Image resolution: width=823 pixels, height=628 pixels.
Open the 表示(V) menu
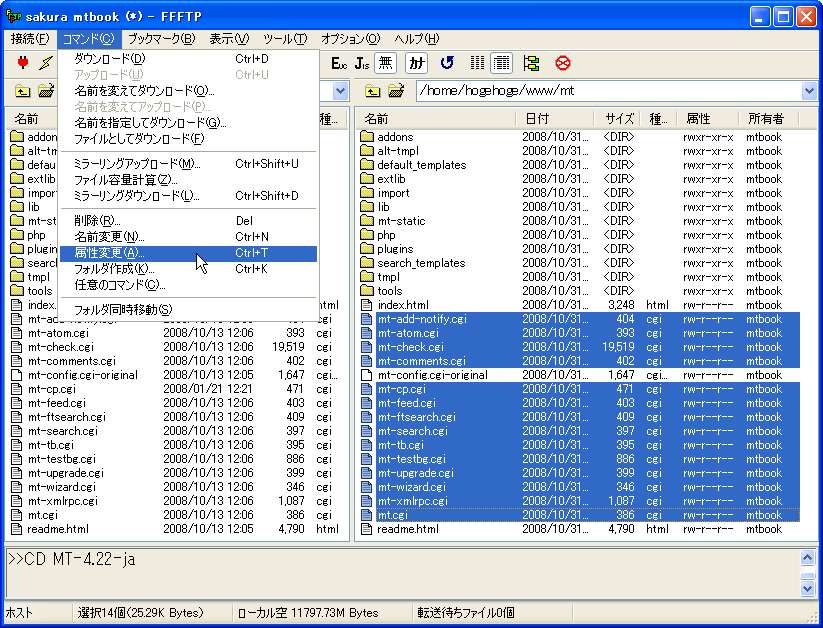(229, 39)
